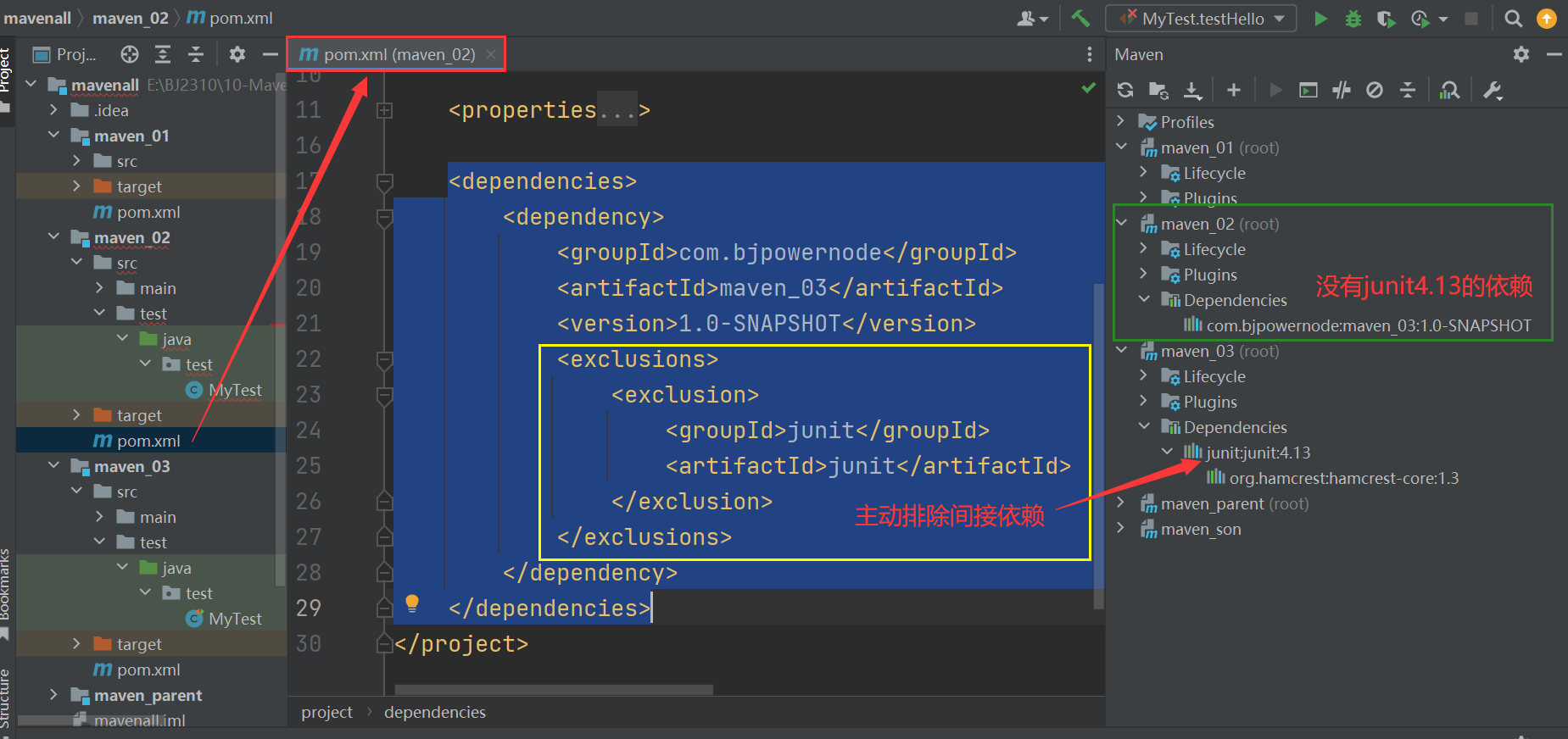This screenshot has height=739, width=1568.
Task: Run Maven build play icon
Action: (1275, 90)
